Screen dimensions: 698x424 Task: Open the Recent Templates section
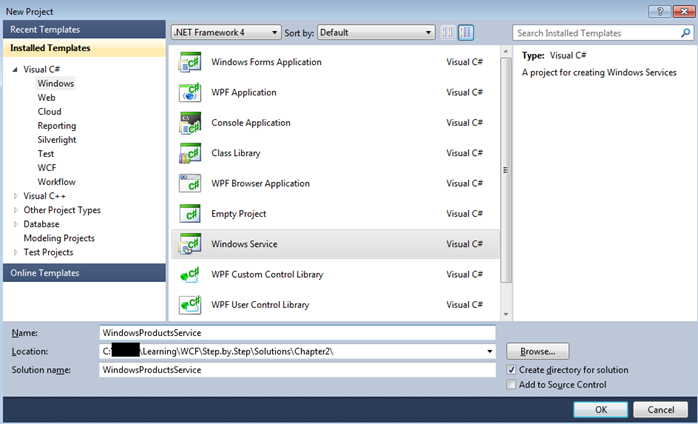[82, 30]
